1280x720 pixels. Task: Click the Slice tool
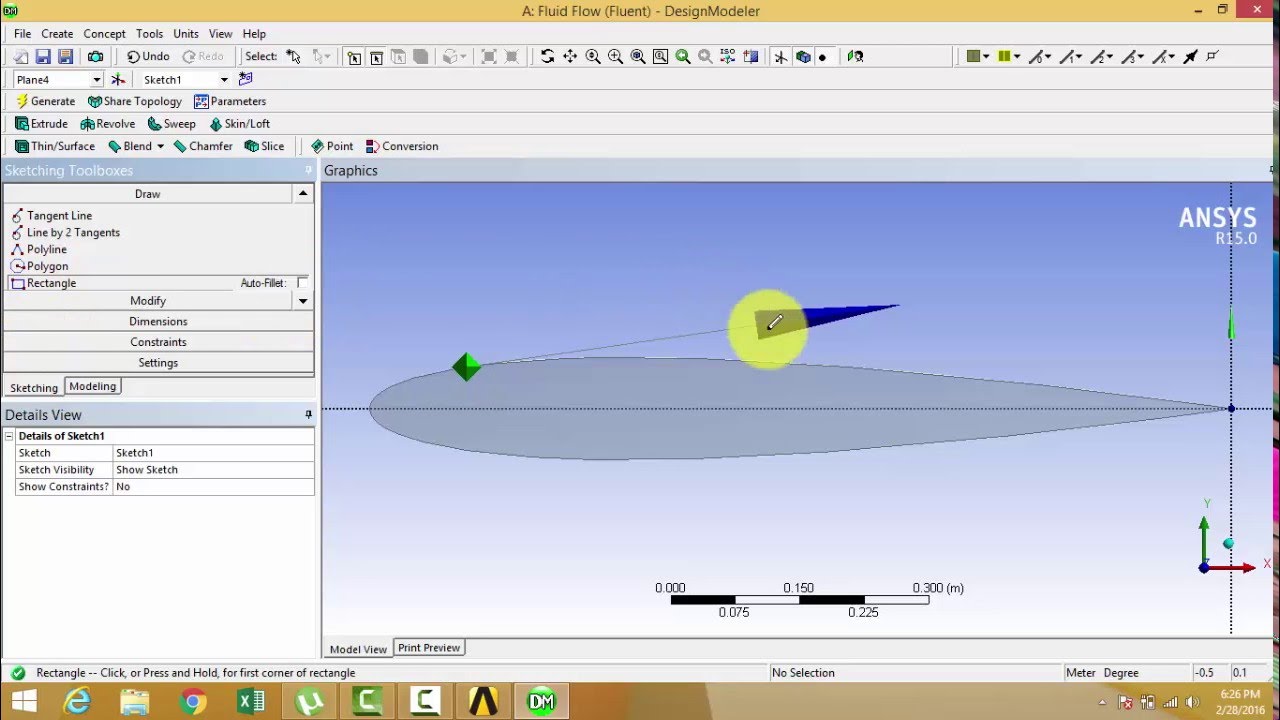265,146
